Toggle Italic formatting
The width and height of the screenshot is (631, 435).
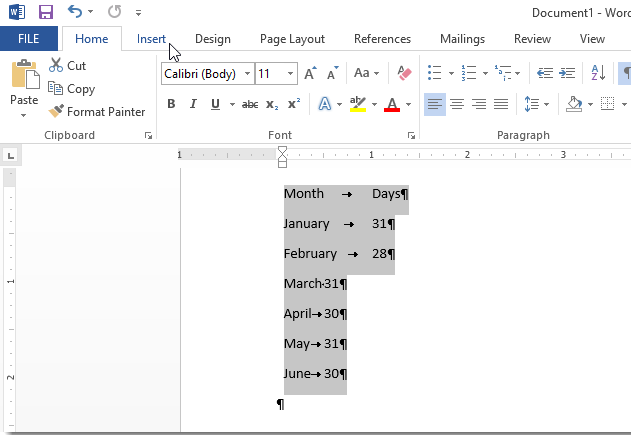(192, 104)
